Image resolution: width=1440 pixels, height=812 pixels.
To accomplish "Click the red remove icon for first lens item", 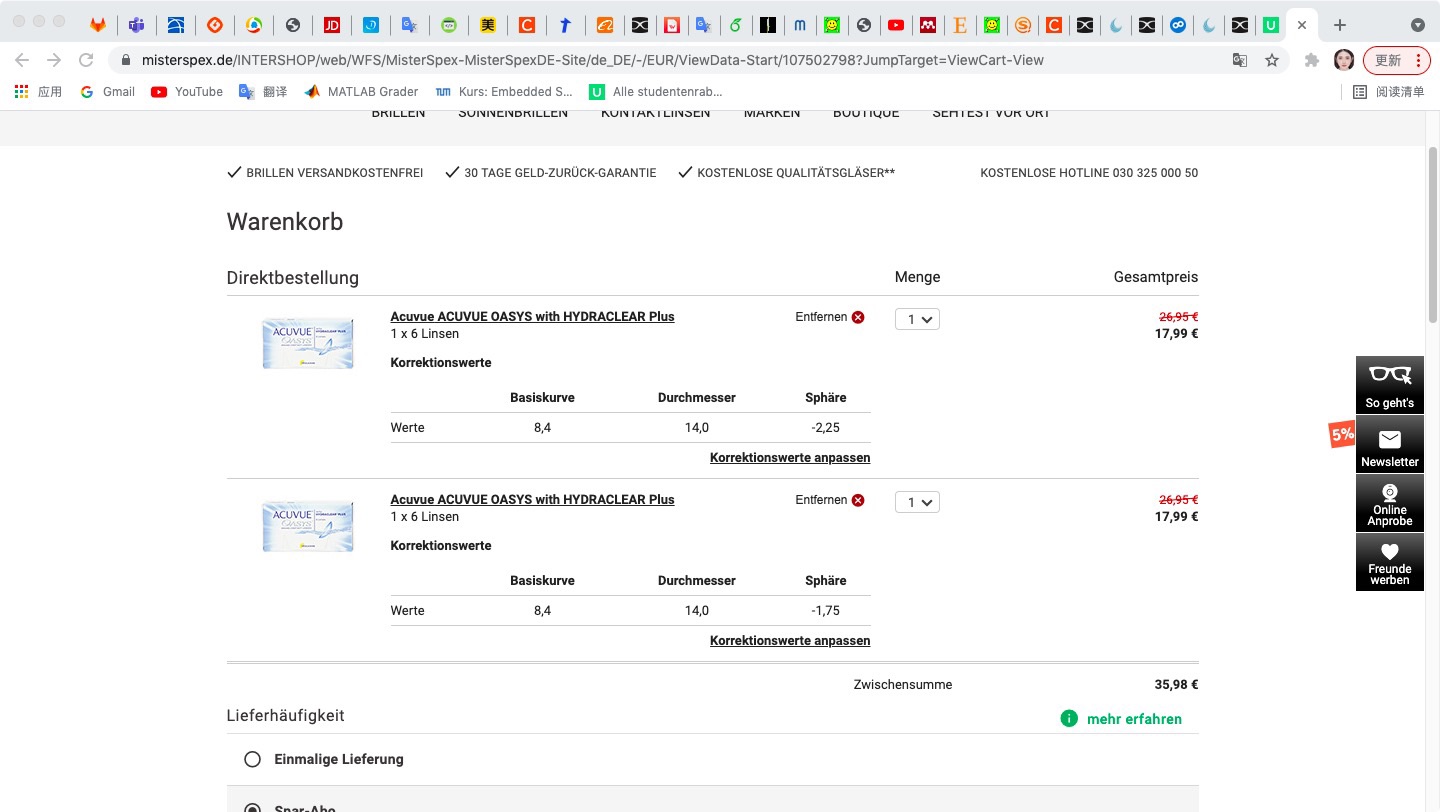I will pyautogui.click(x=858, y=317).
